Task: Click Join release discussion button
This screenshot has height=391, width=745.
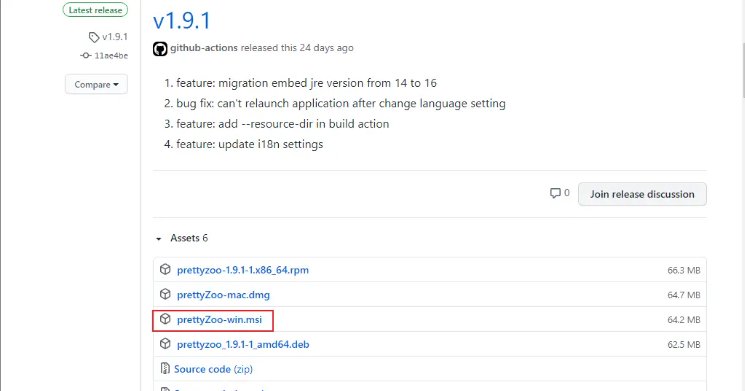Action: click(x=642, y=194)
